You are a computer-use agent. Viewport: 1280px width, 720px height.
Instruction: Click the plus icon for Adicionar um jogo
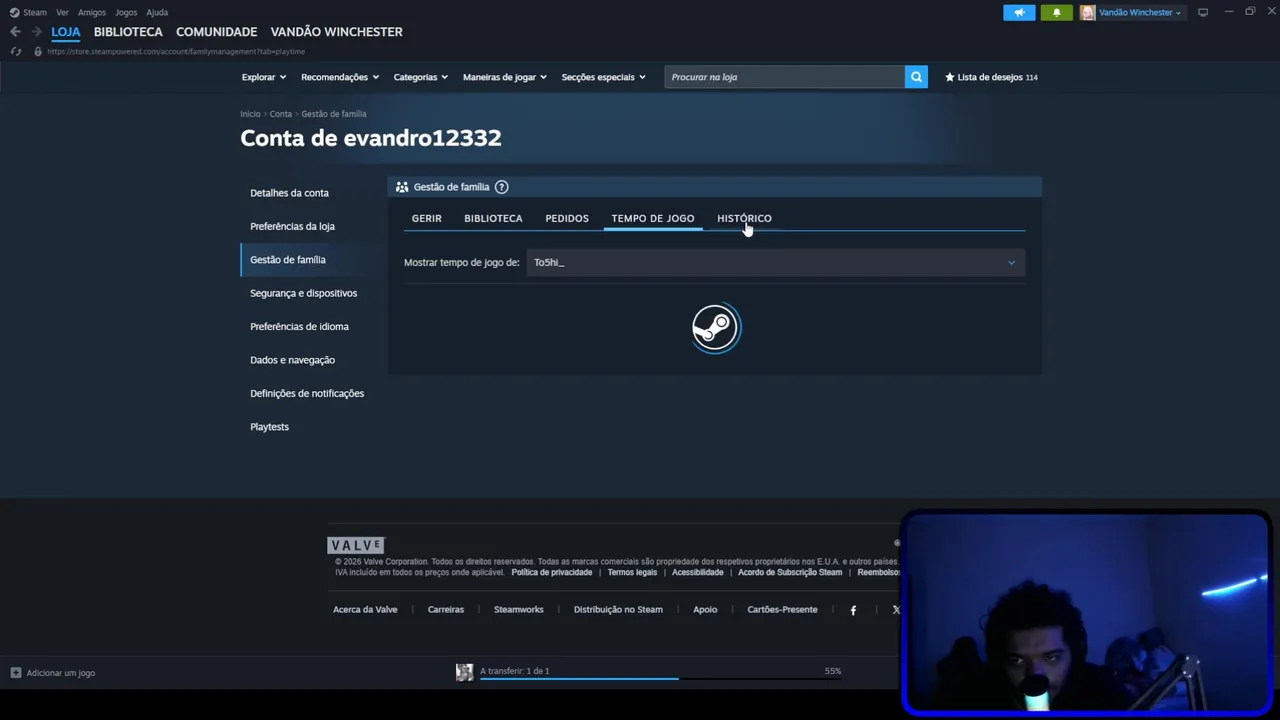[16, 673]
